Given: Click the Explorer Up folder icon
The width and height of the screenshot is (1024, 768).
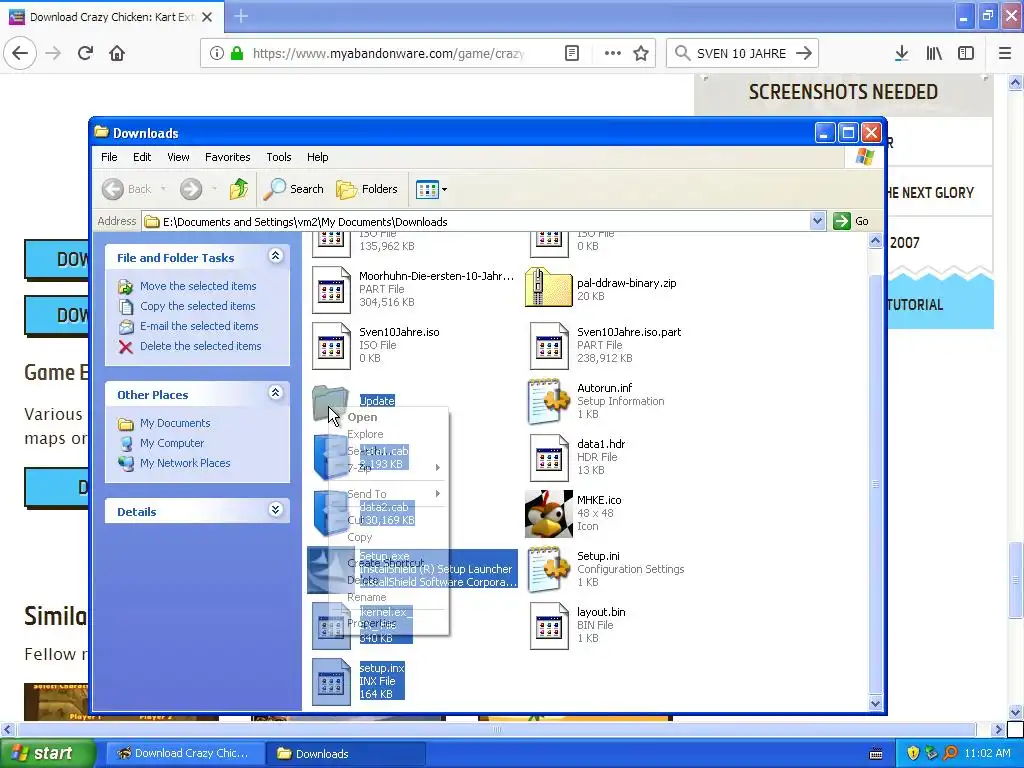Looking at the screenshot, I should [238, 189].
